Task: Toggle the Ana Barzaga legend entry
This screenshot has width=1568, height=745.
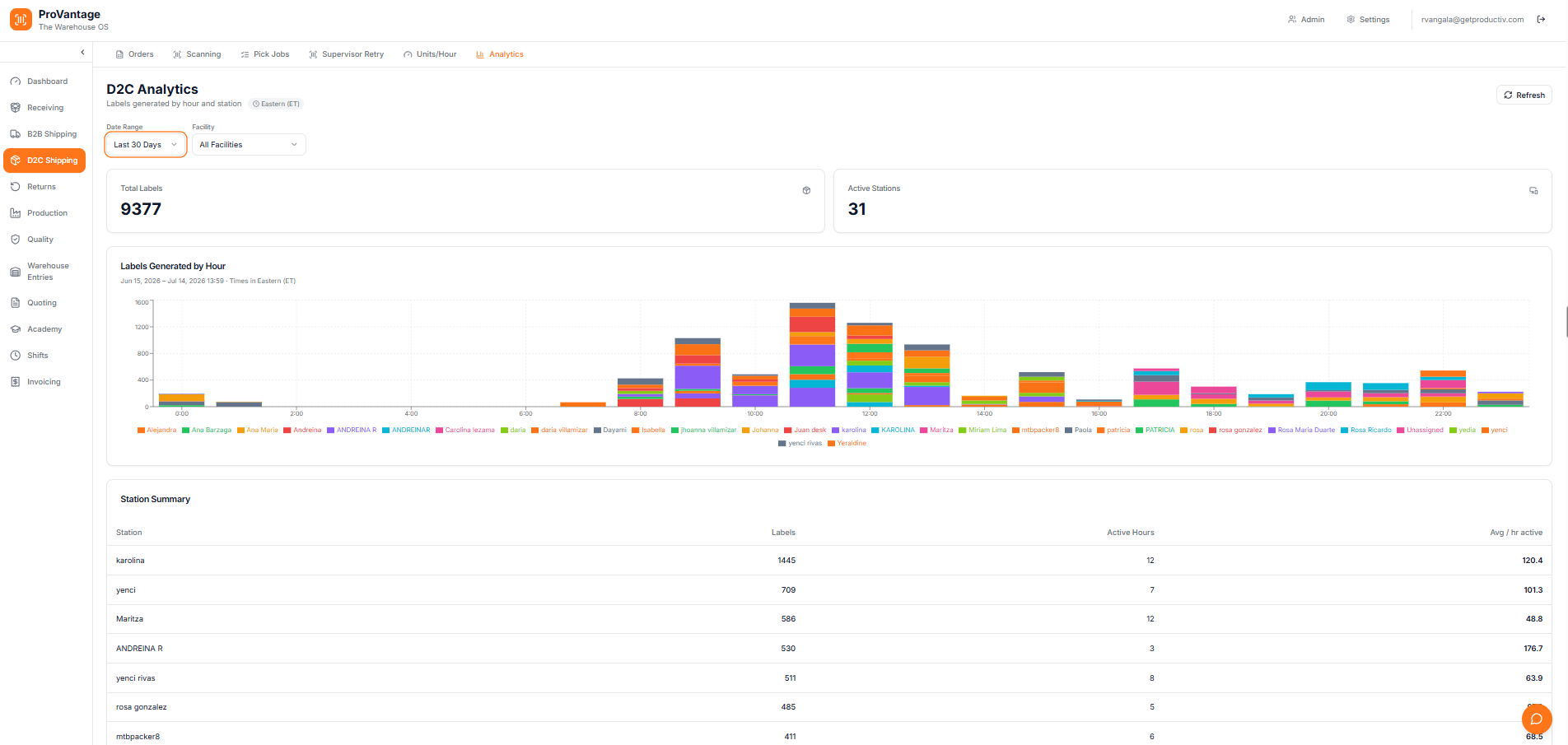Action: pyautogui.click(x=207, y=430)
